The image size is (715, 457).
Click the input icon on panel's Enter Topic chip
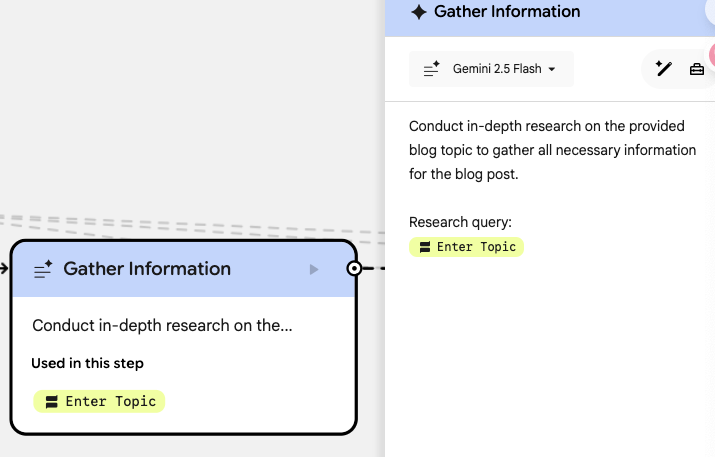tap(425, 247)
